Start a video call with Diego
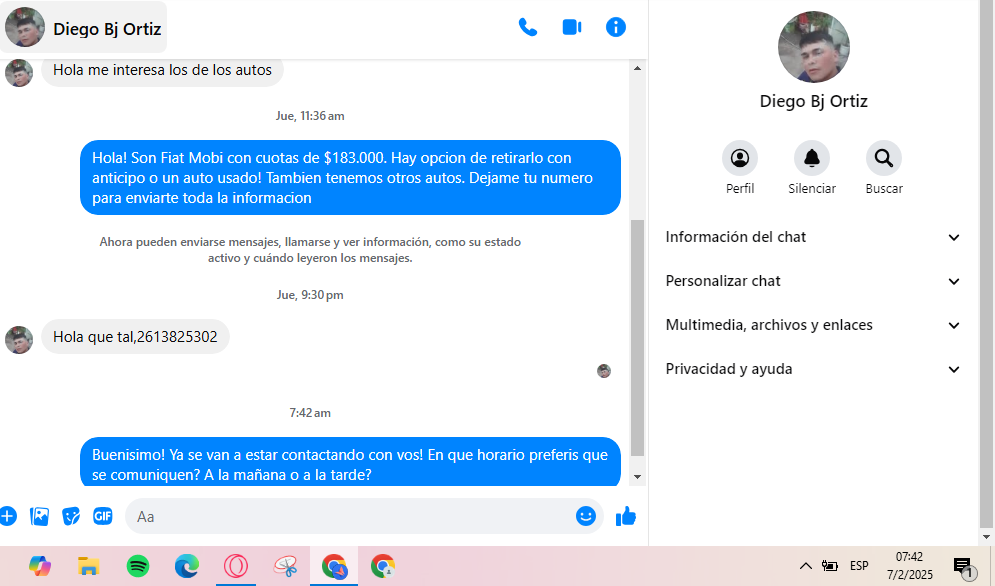 [x=572, y=27]
